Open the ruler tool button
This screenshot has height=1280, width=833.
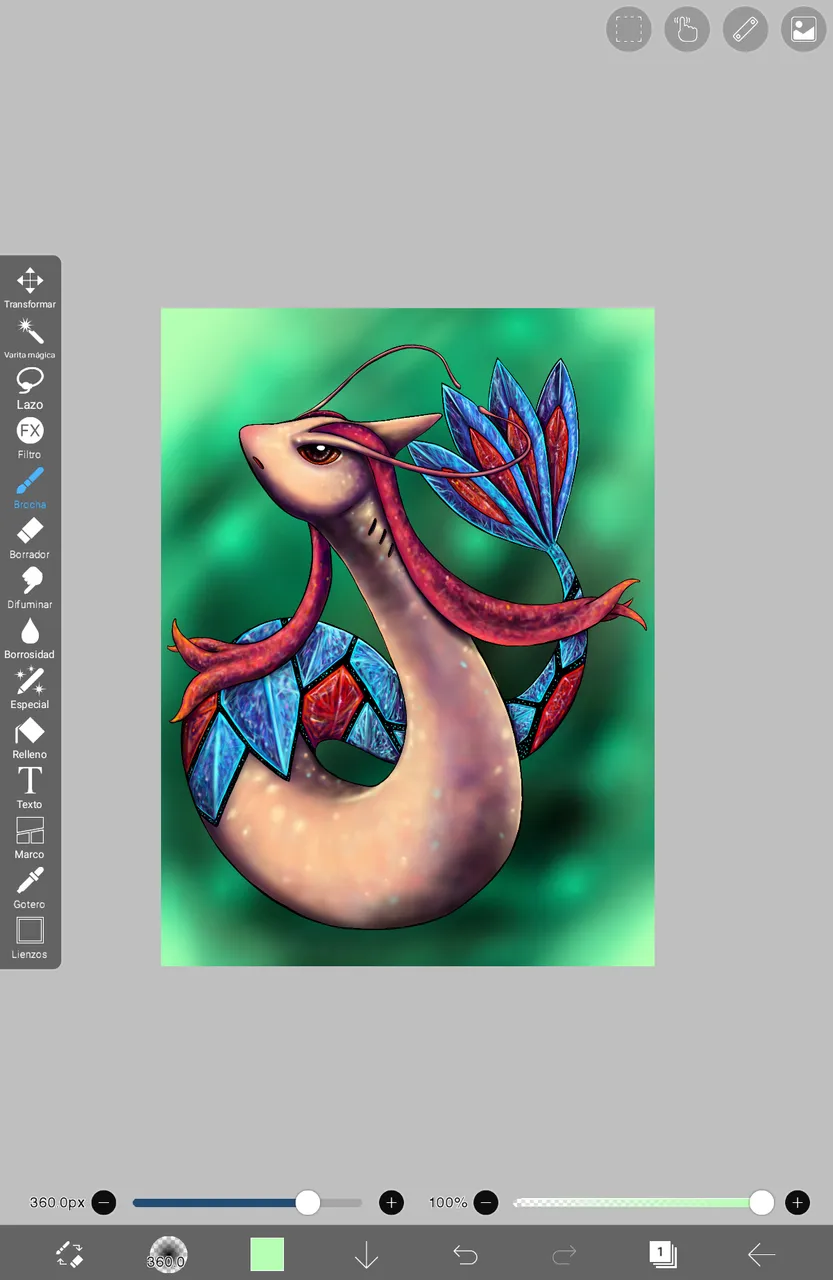pyautogui.click(x=745, y=29)
